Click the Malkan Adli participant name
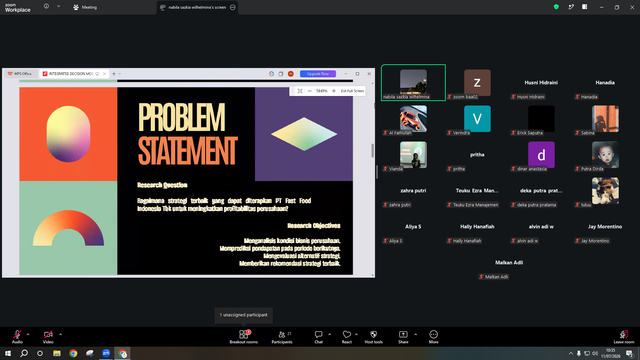 tap(509, 262)
